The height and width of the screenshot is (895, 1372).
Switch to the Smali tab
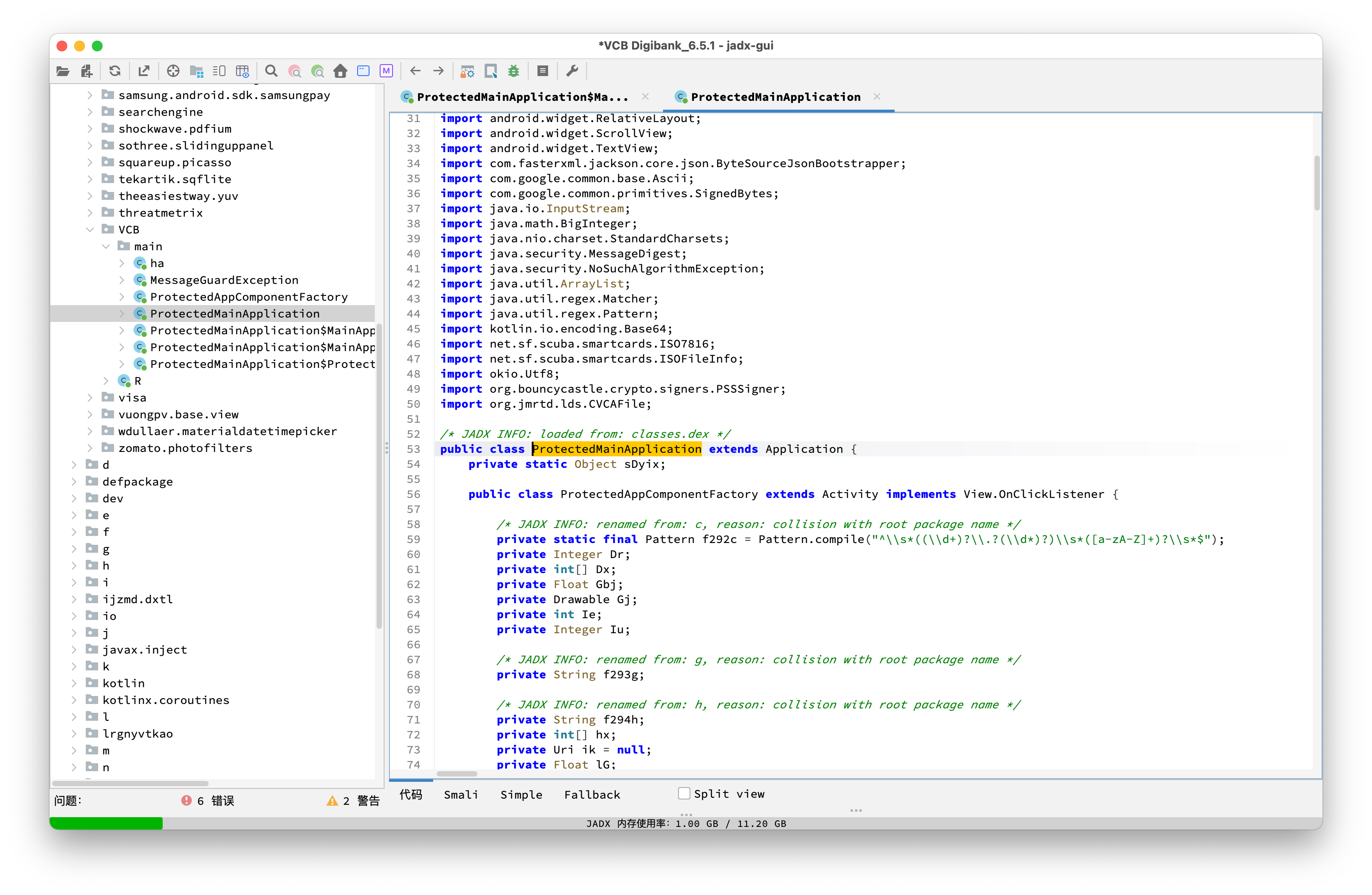[x=461, y=794]
